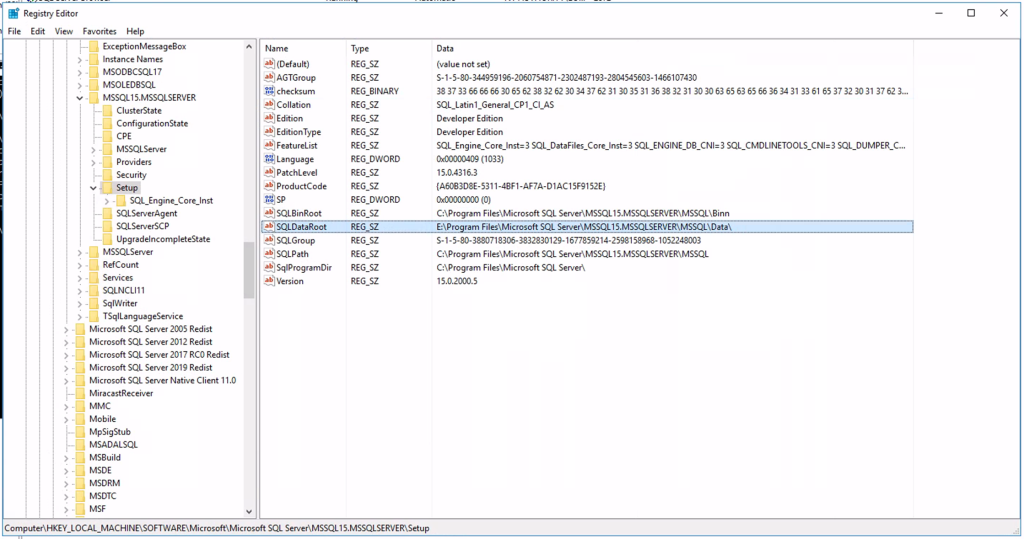The width and height of the screenshot is (1024, 539).
Task: Select the RefCount key
Action: point(121,265)
